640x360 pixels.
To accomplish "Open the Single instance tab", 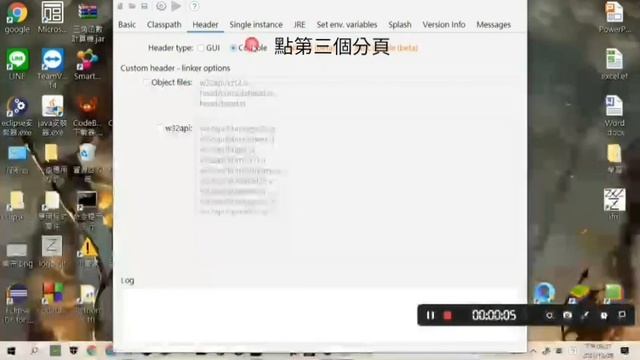I will 256,24.
